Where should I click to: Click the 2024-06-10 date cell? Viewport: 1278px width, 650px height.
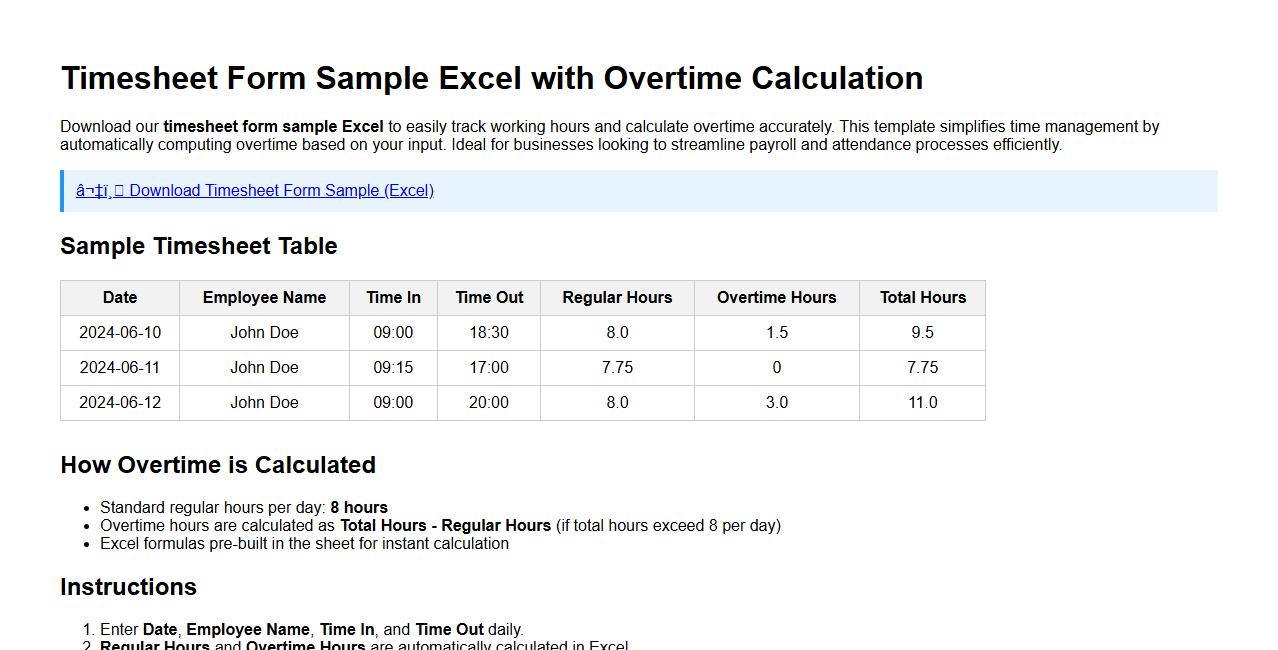pos(119,332)
